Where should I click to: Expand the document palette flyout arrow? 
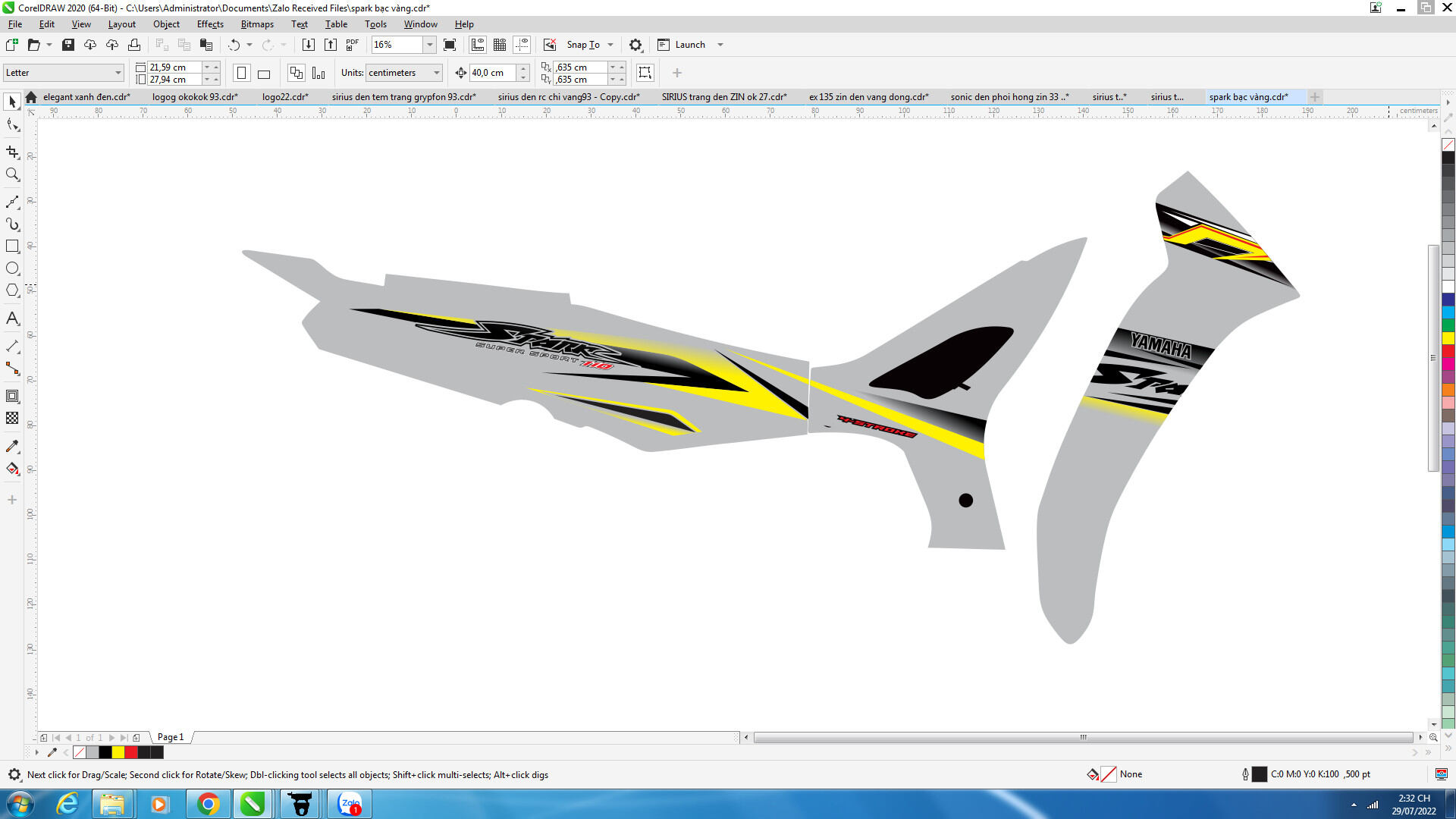click(36, 752)
